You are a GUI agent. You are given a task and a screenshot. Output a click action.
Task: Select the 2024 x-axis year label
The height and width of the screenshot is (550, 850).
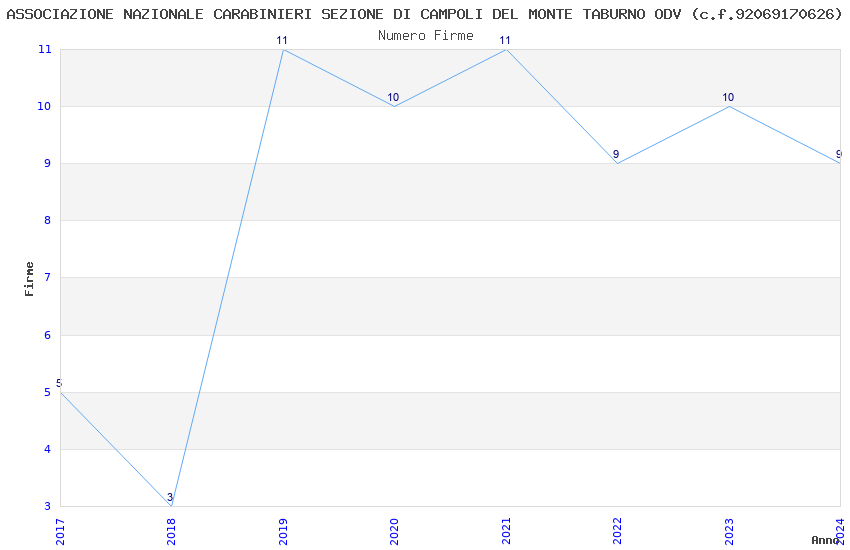840,532
